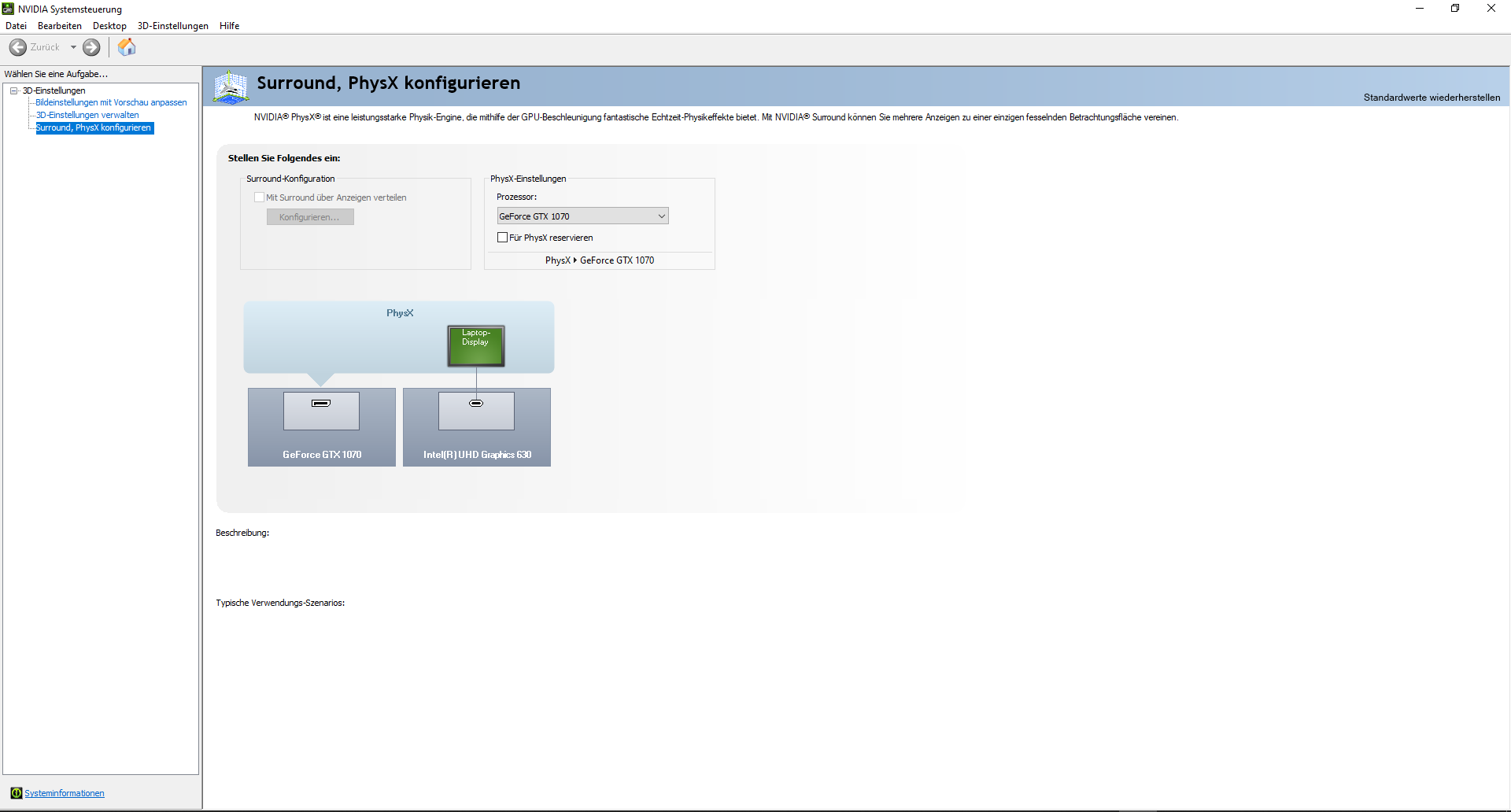Click the Wählen Sie eine Aufgabe... heading
Image resolution: width=1511 pixels, height=812 pixels.
click(56, 74)
